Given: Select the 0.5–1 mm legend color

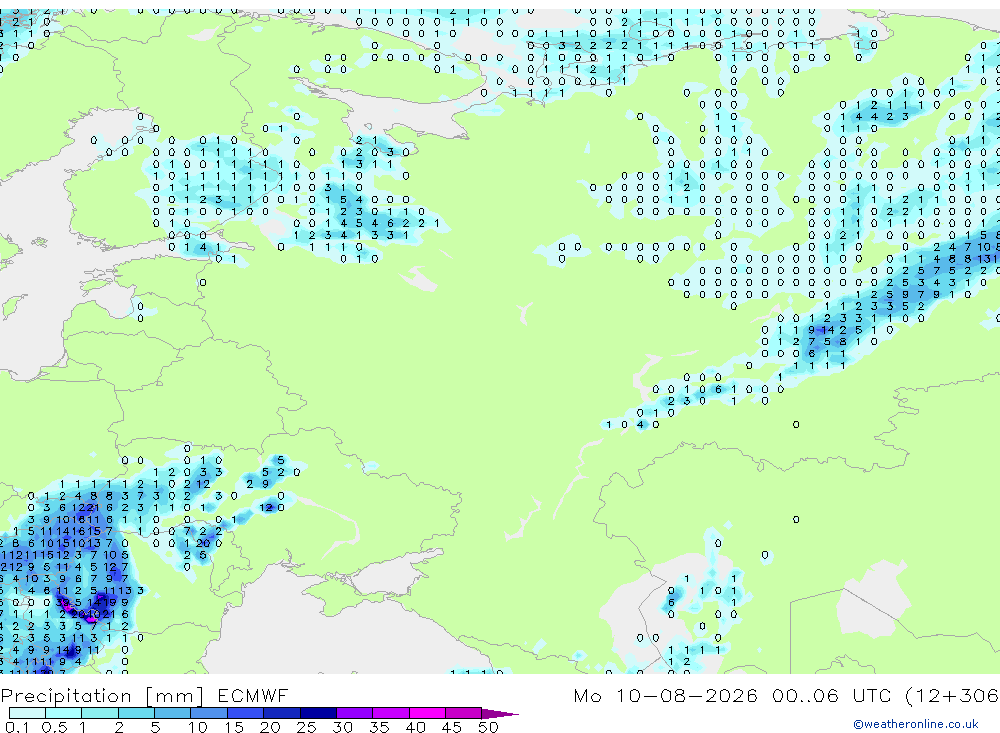Looking at the screenshot, I should (64, 713).
